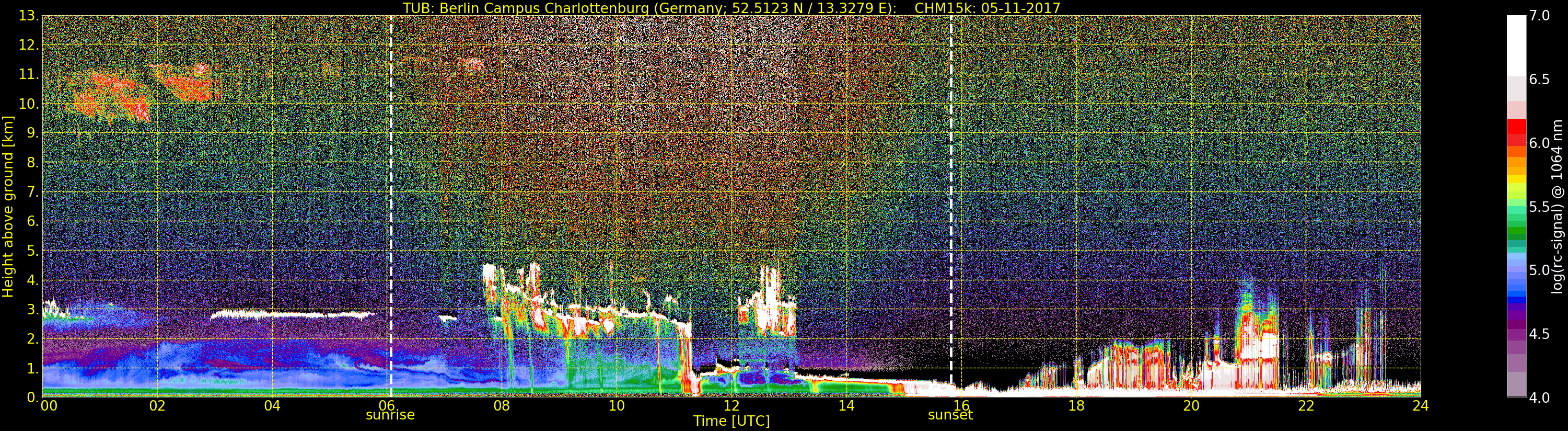Select the 04 hour tick label

tap(272, 406)
